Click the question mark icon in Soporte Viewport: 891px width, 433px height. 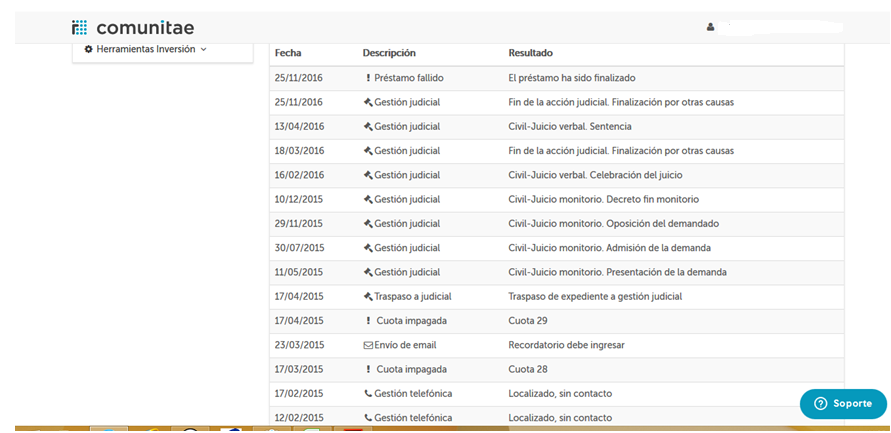click(x=821, y=404)
